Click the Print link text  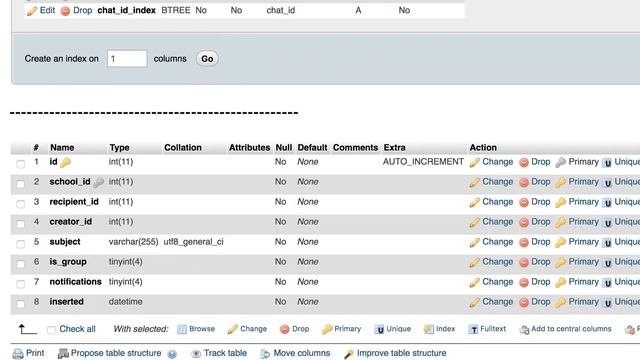click(x=35, y=353)
